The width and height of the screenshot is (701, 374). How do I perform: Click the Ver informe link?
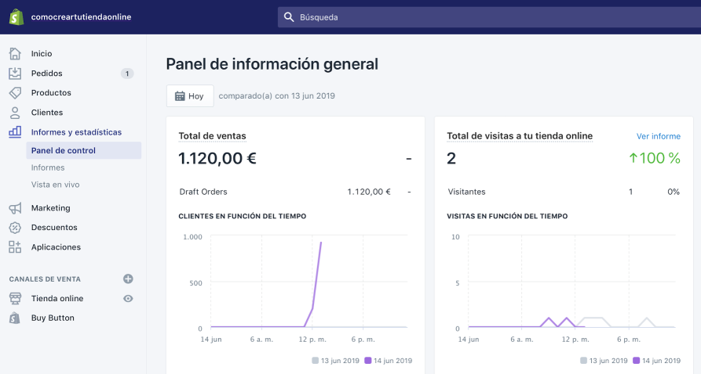658,136
